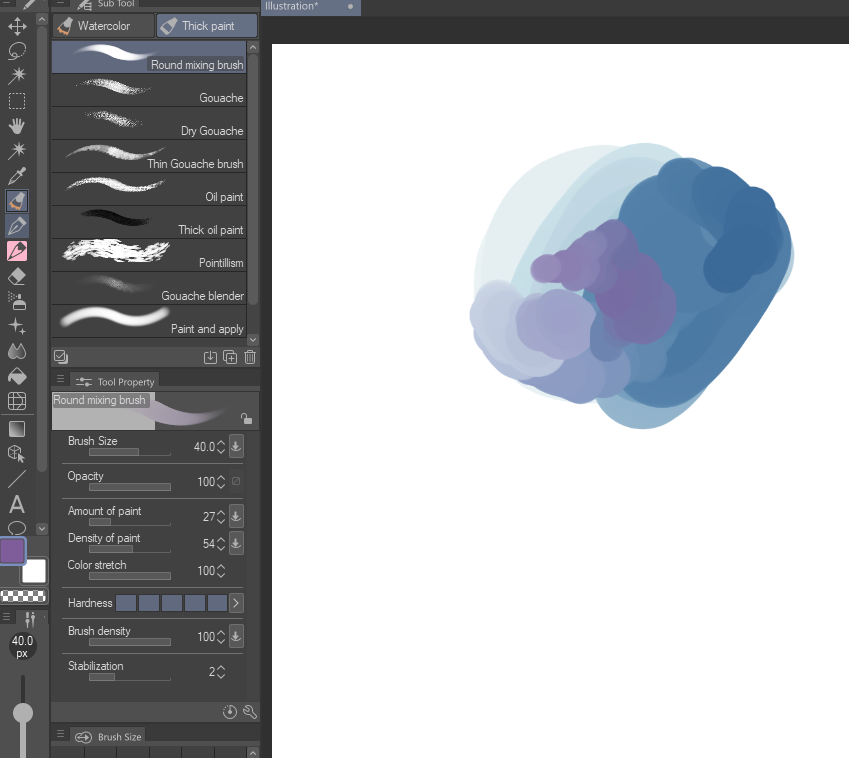Select the Gradient tool
Viewport: 849px width, 758px height.
[x=17, y=429]
